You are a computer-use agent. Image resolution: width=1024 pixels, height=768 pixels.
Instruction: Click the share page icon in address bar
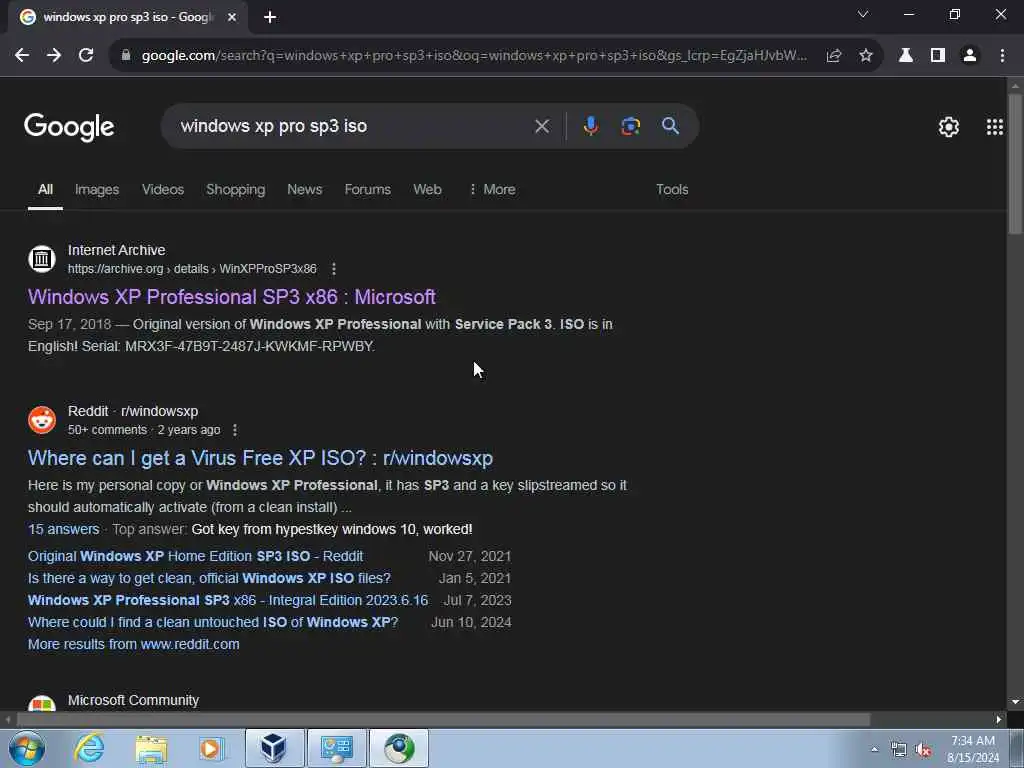click(x=833, y=56)
